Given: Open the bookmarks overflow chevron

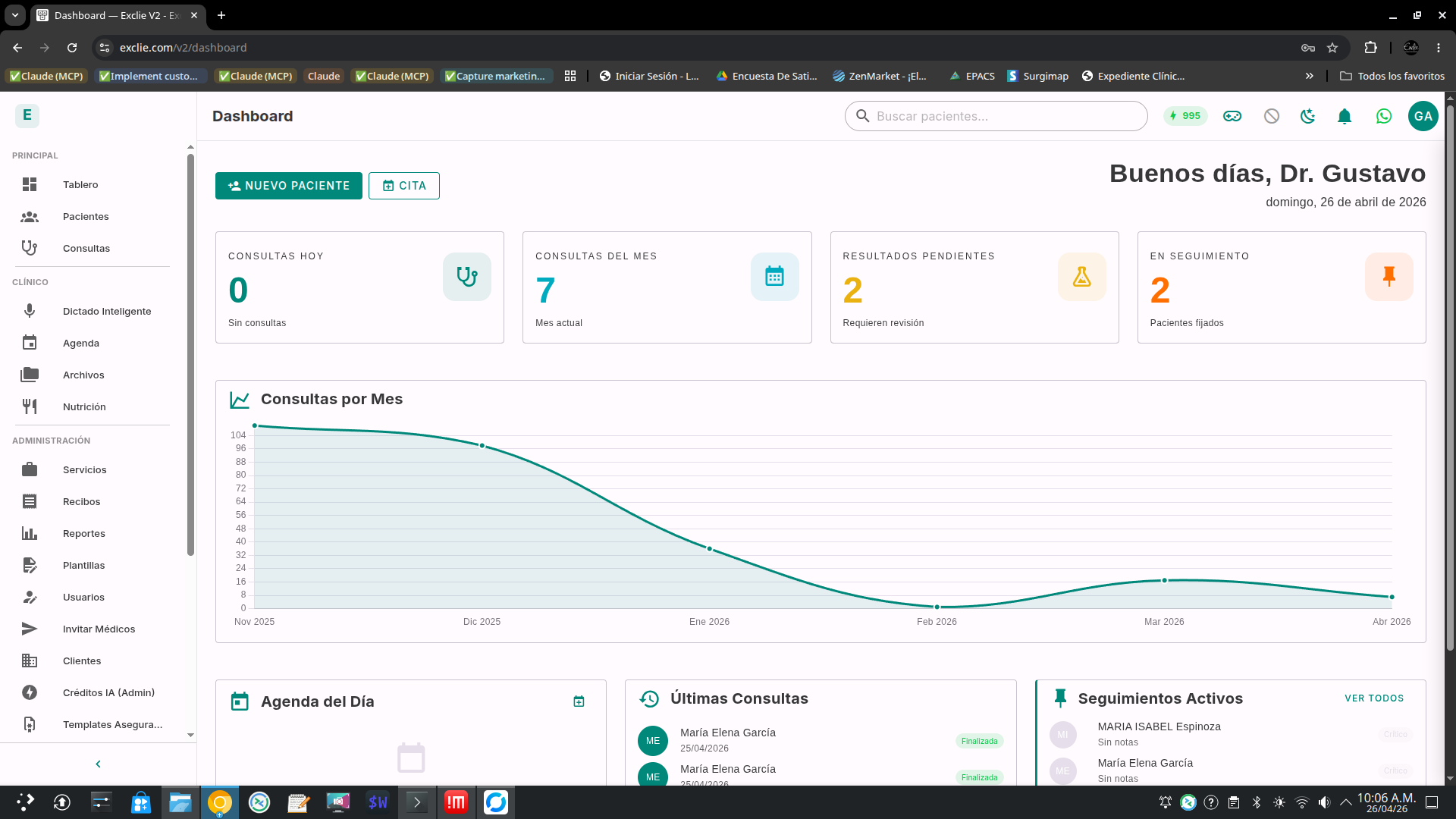Looking at the screenshot, I should (1309, 76).
